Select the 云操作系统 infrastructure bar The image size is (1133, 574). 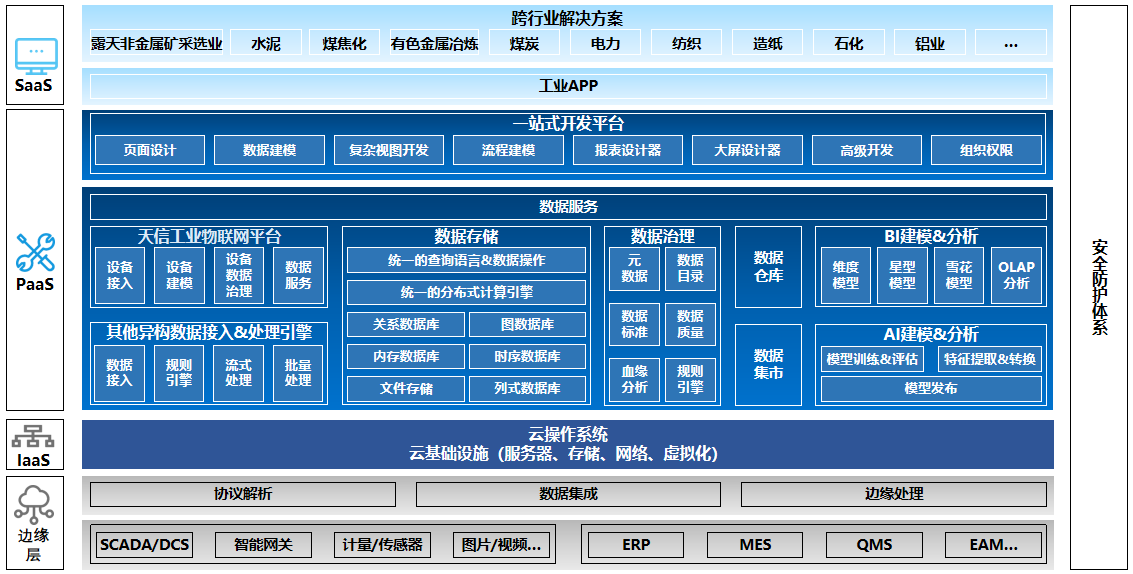pyautogui.click(x=568, y=444)
